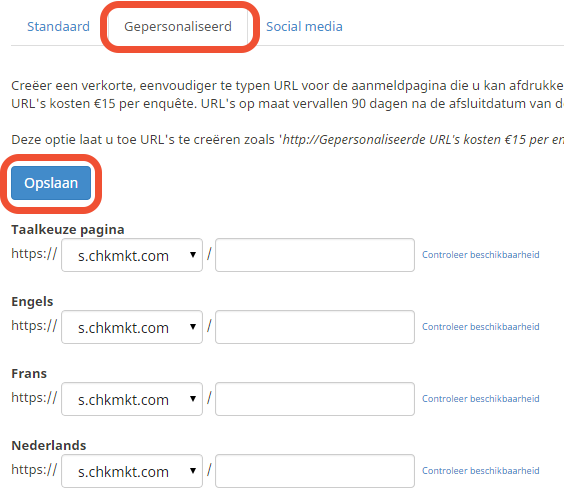Image resolution: width=564 pixels, height=497 pixels.
Task: Focus the Engels URL text field
Action: pos(315,327)
